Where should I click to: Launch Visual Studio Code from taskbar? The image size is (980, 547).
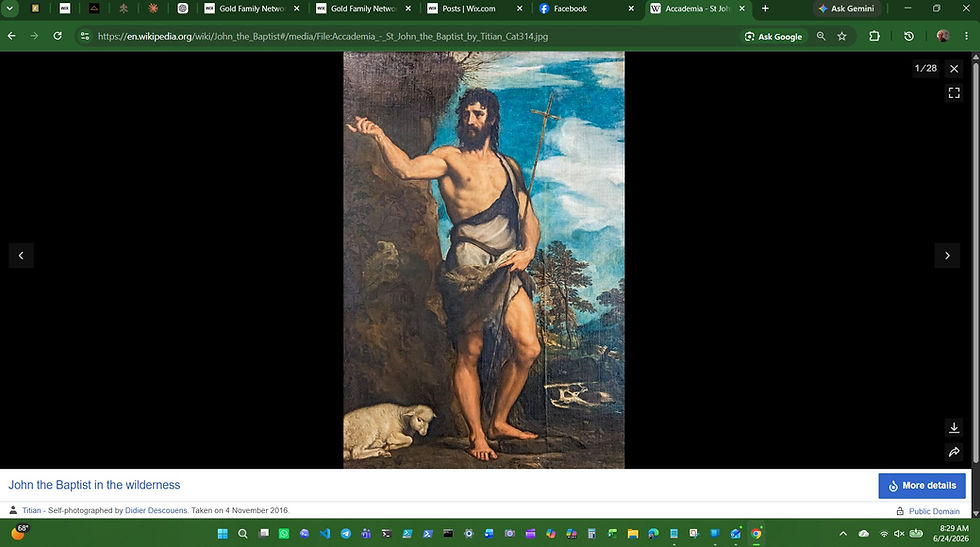pos(325,534)
